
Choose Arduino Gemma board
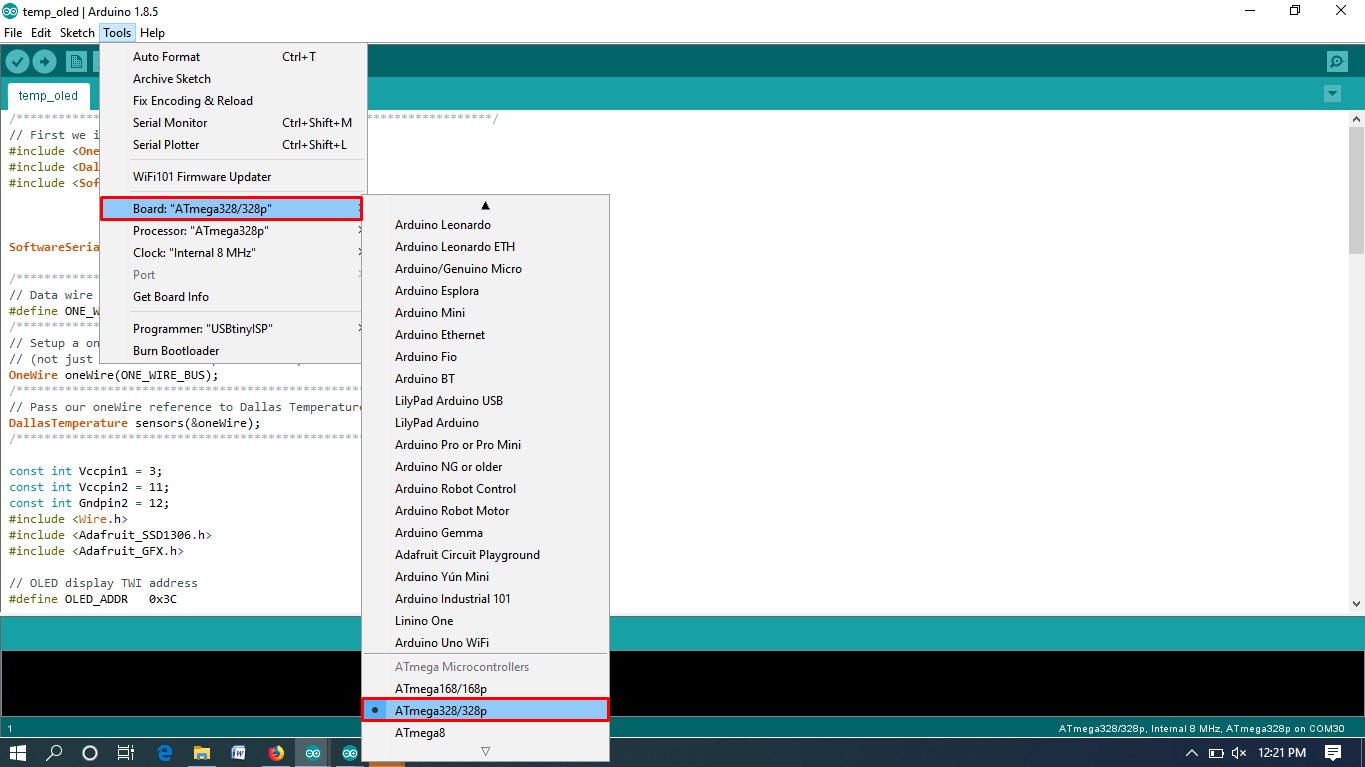pyautogui.click(x=485, y=533)
